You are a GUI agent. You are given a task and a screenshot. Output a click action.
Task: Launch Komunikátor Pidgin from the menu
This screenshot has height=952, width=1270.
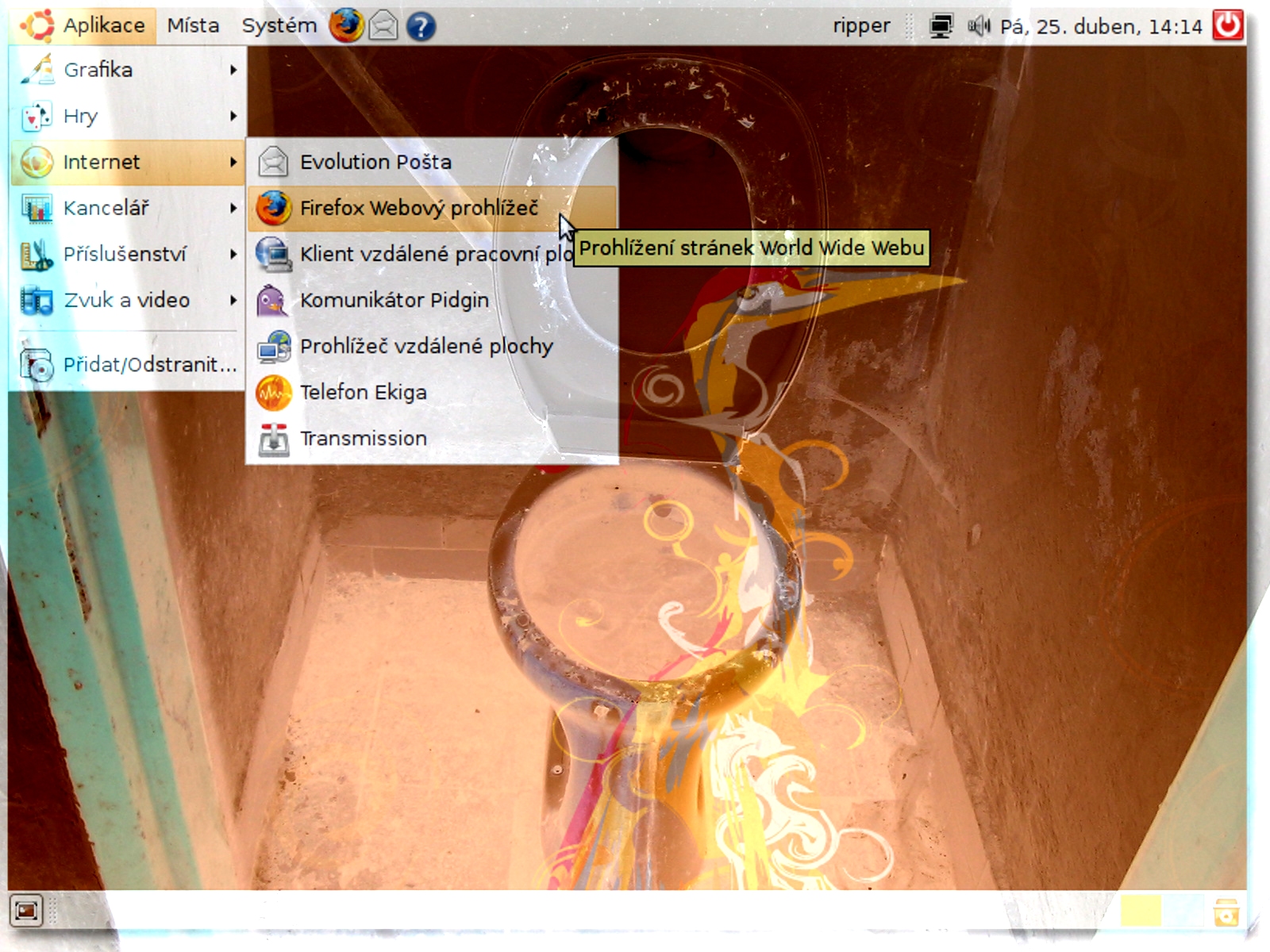click(x=394, y=300)
